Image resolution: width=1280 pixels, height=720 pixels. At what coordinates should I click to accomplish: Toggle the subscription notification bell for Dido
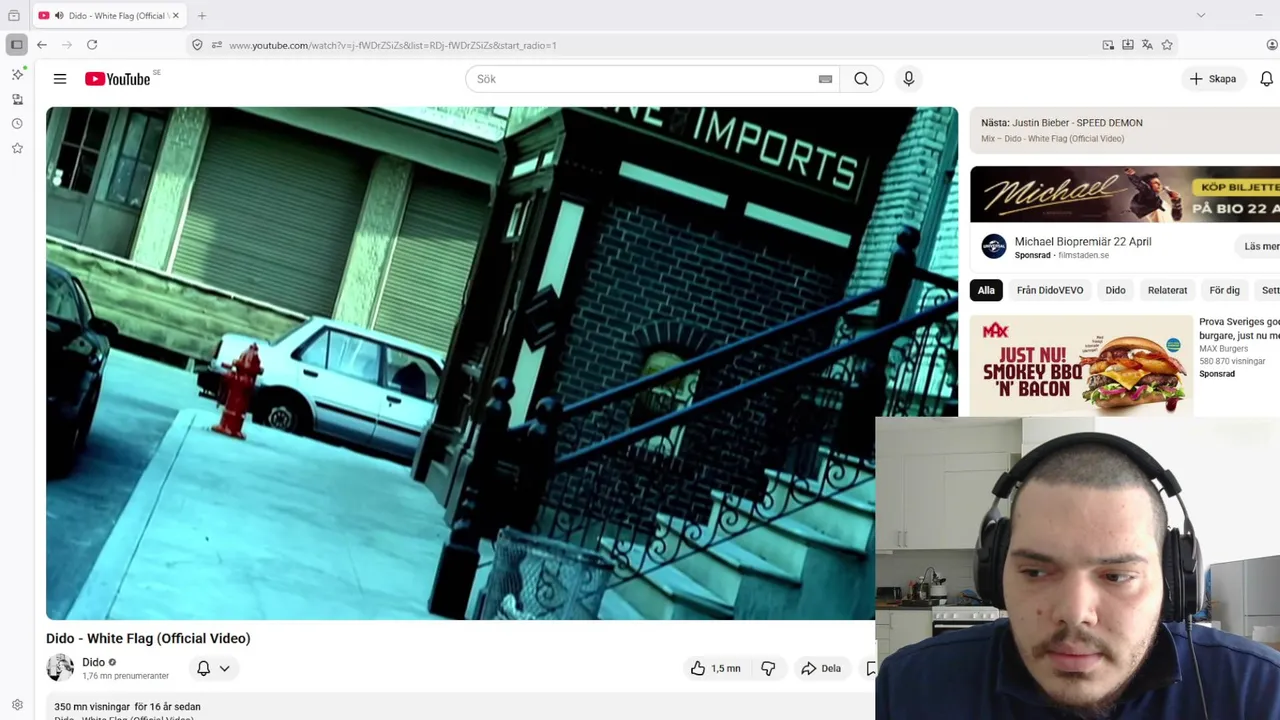203,668
